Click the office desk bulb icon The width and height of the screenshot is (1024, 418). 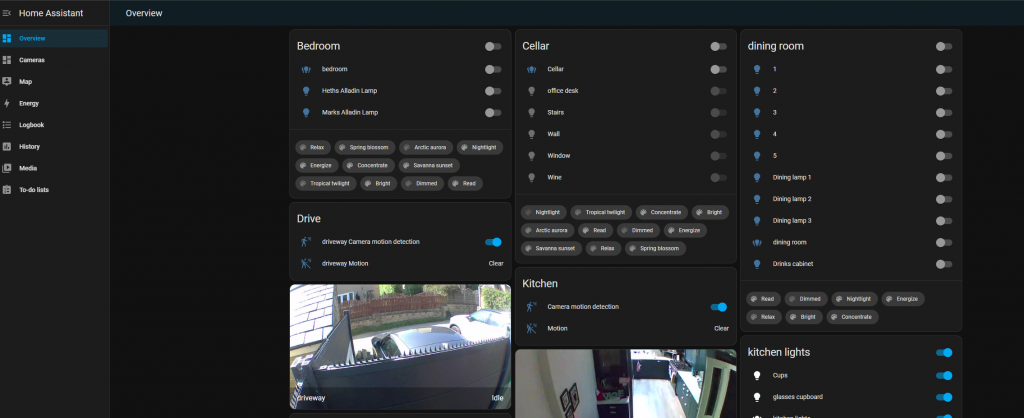click(x=532, y=91)
